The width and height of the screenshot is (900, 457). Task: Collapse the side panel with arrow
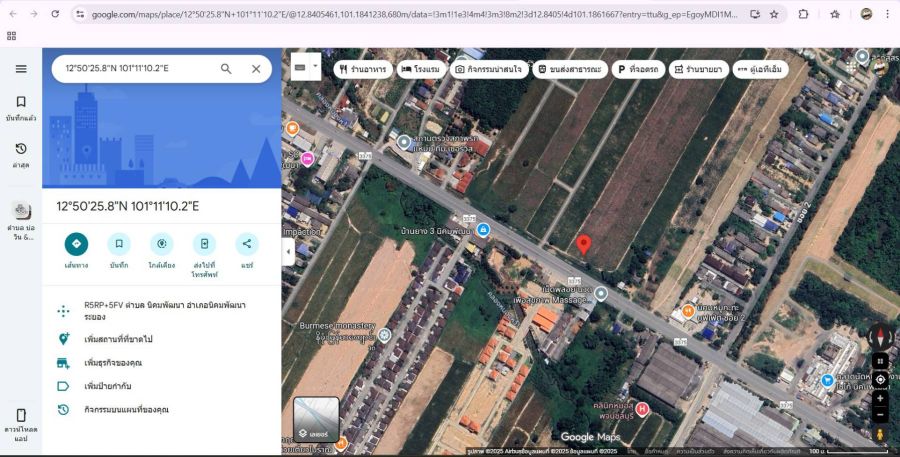click(x=288, y=252)
